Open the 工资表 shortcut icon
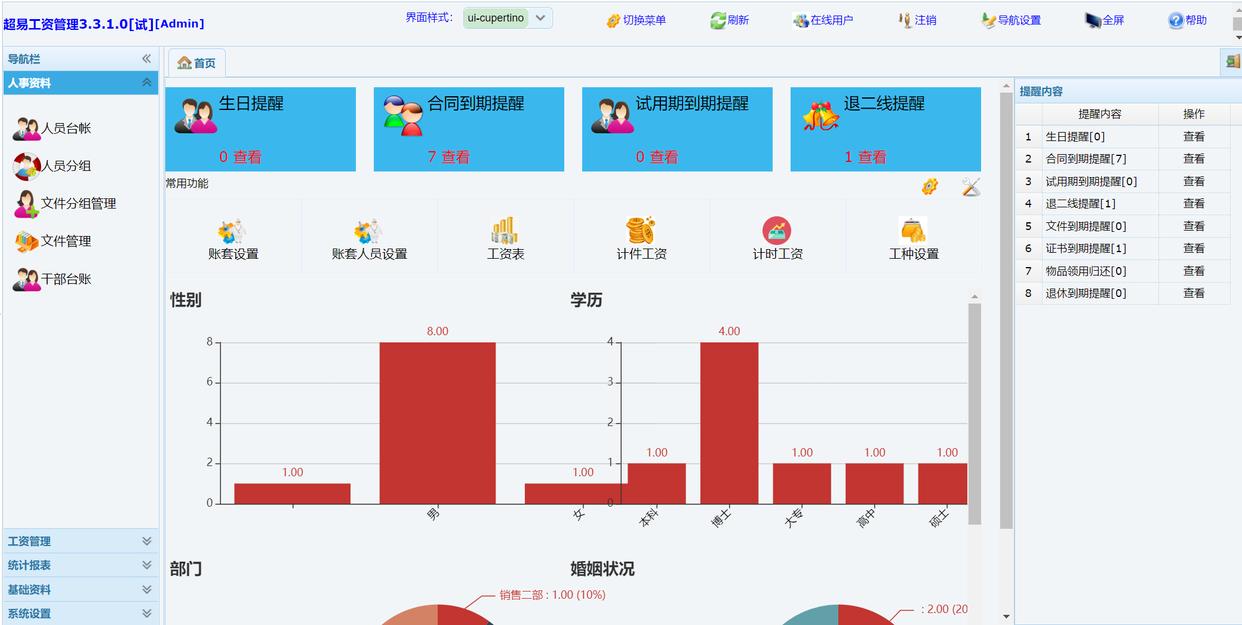1242x625 pixels. [x=505, y=233]
